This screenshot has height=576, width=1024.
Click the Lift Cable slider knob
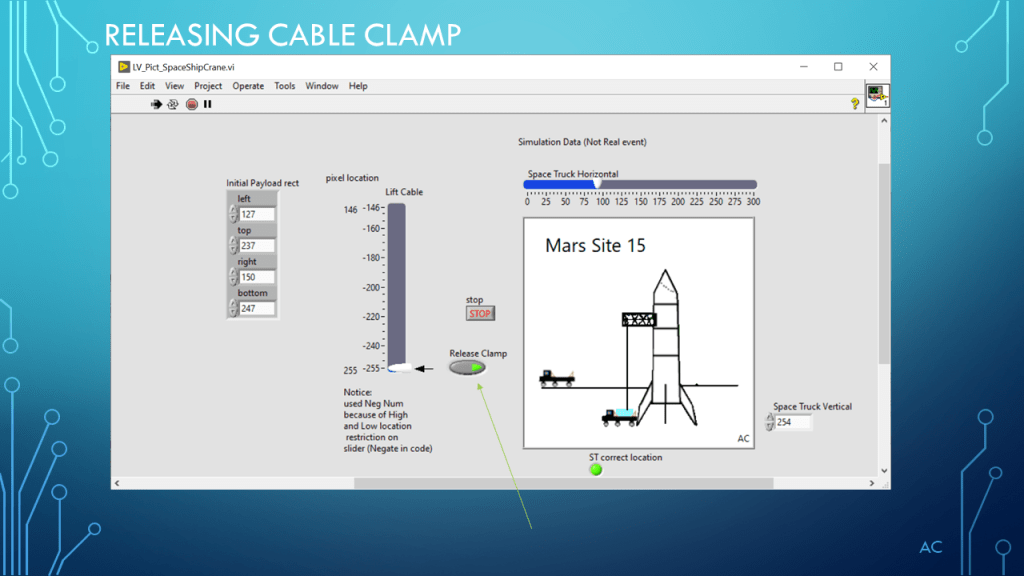[400, 368]
